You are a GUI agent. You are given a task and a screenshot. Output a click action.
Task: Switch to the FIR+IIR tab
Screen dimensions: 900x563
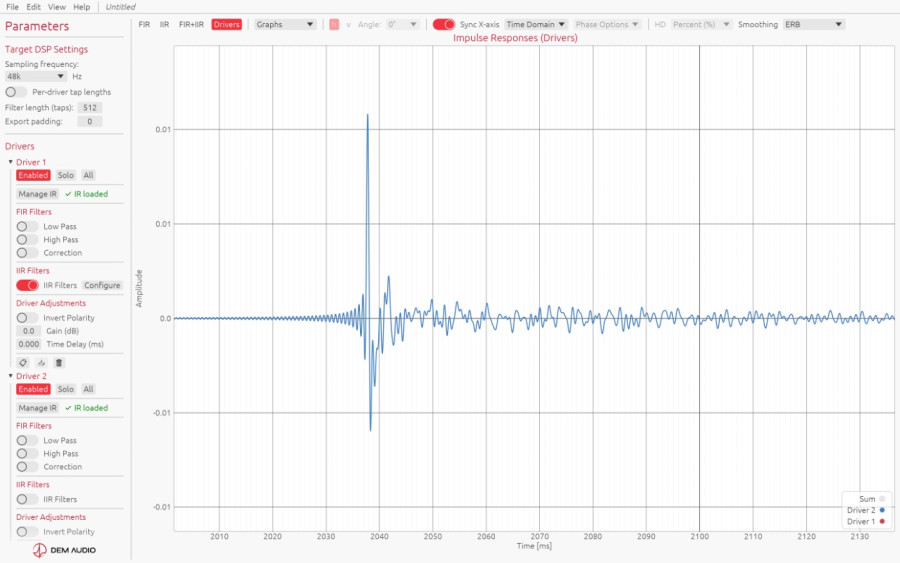[191, 24]
